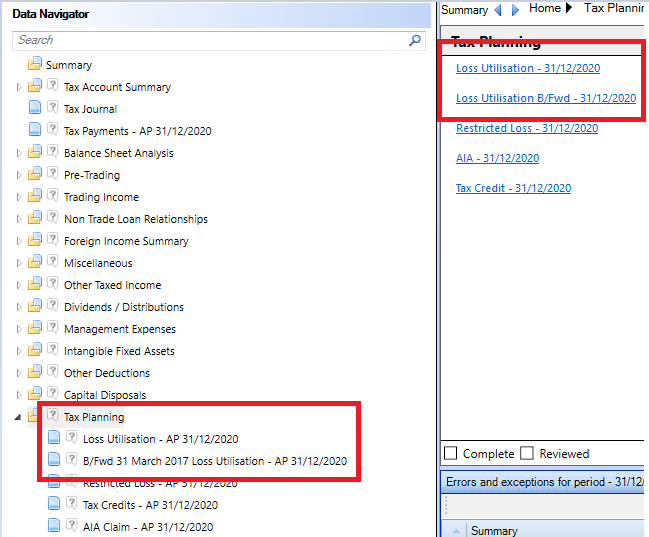The width and height of the screenshot is (649, 537).
Task: Click the Management Expenses folder icon
Action: pos(35,327)
